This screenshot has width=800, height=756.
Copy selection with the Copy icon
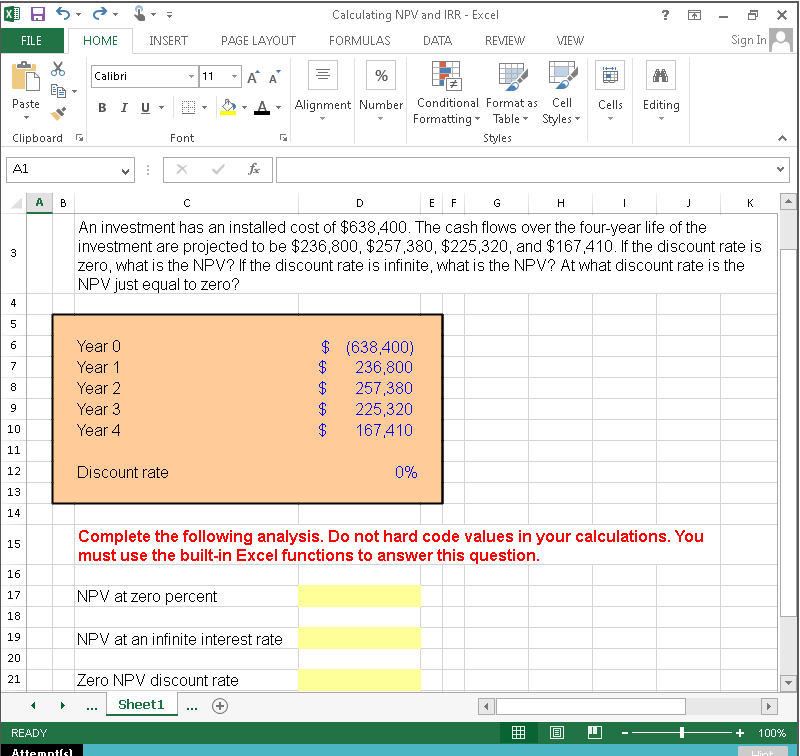[59, 91]
